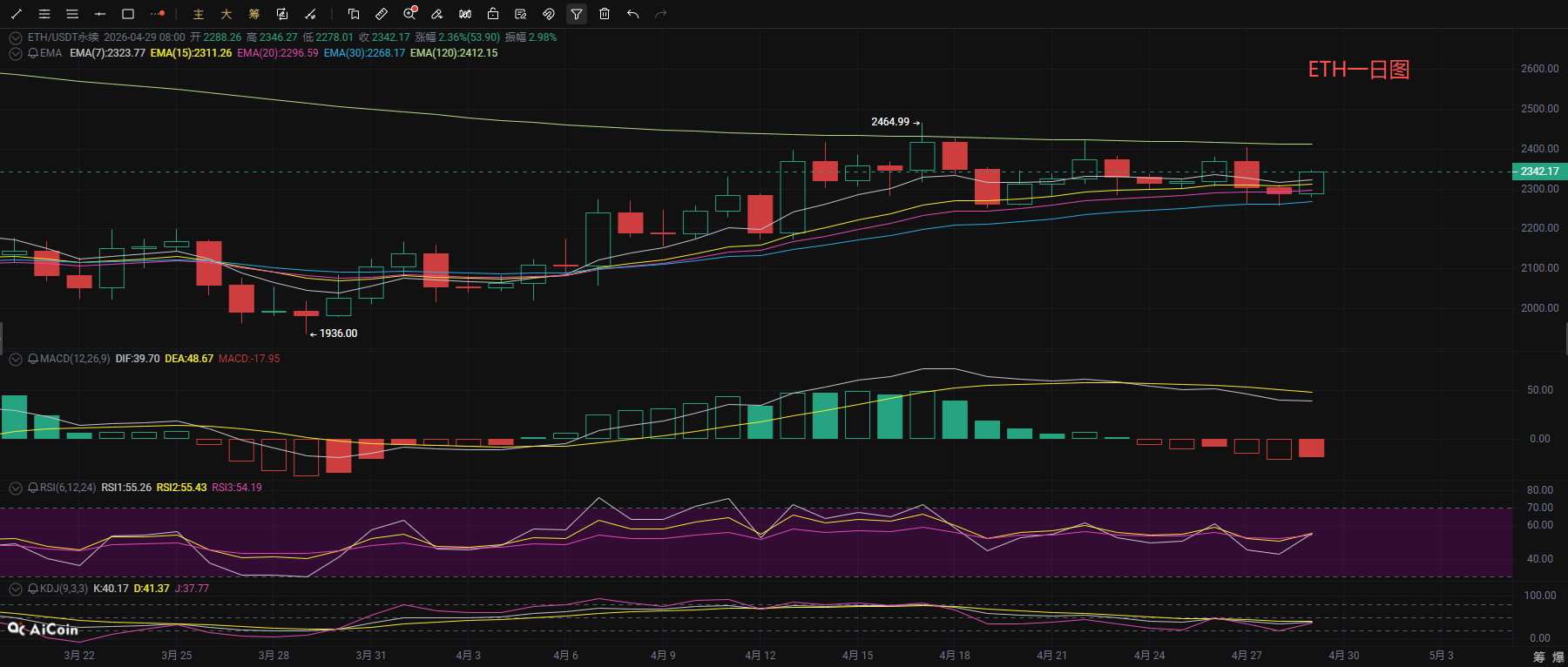The image size is (1568, 667).
Task: Undo the last drawing action
Action: 632,14
